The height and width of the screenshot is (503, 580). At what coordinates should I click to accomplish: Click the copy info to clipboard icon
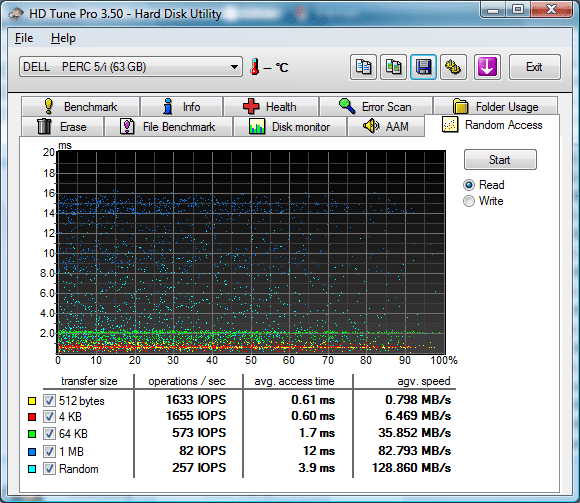pos(363,67)
